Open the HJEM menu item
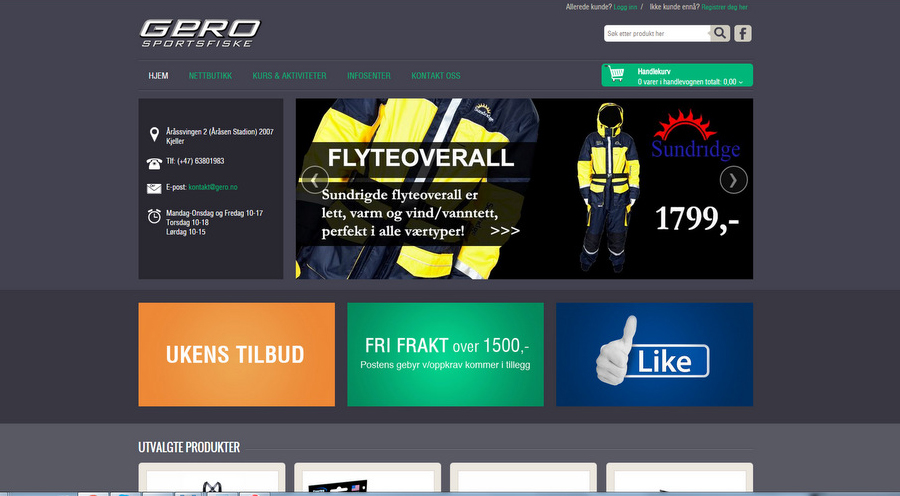The height and width of the screenshot is (496, 900). (x=158, y=76)
